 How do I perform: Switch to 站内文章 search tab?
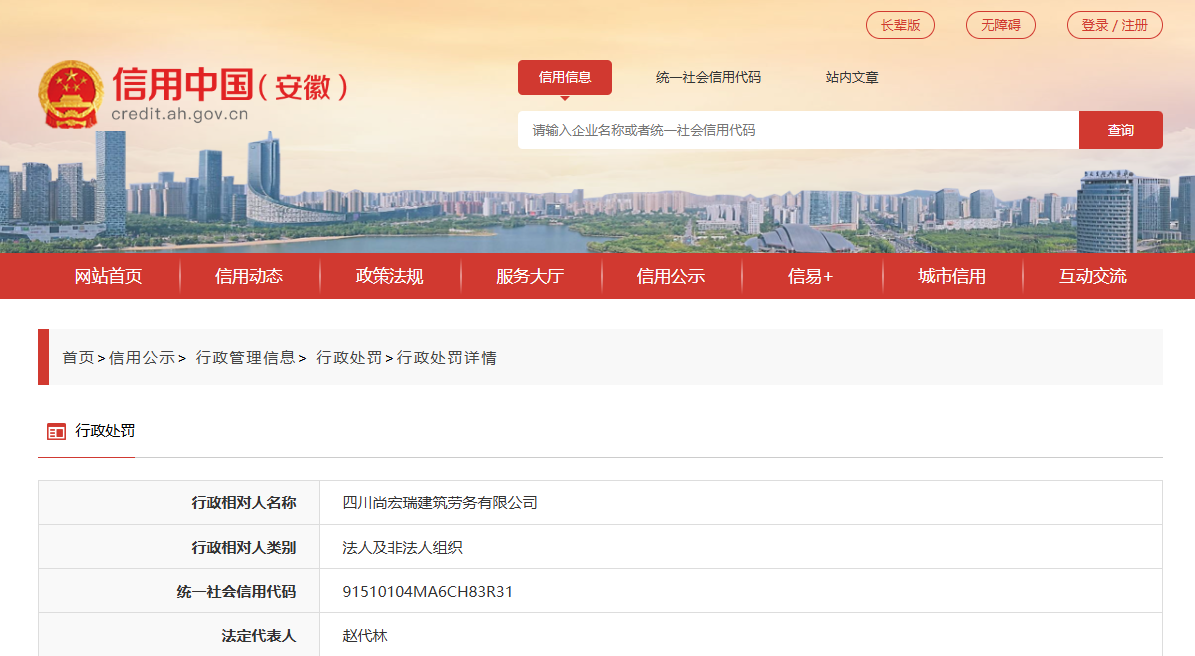[852, 77]
